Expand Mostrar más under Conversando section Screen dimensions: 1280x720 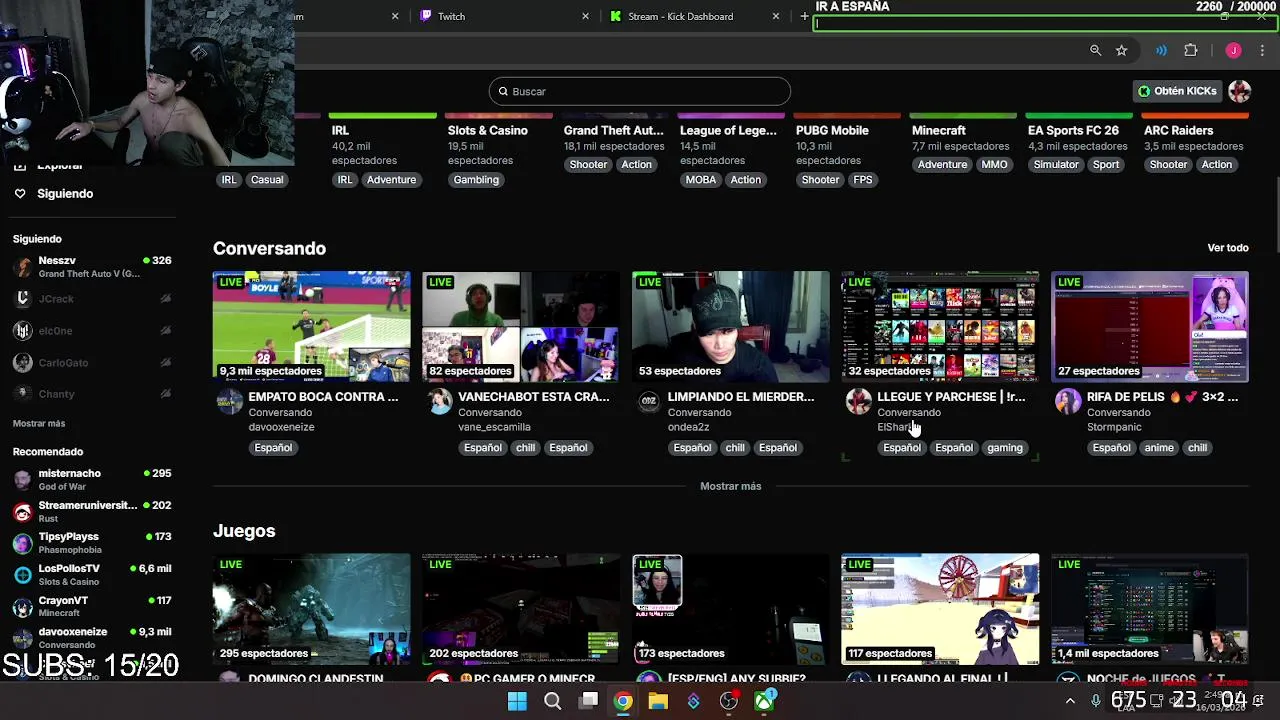731,486
